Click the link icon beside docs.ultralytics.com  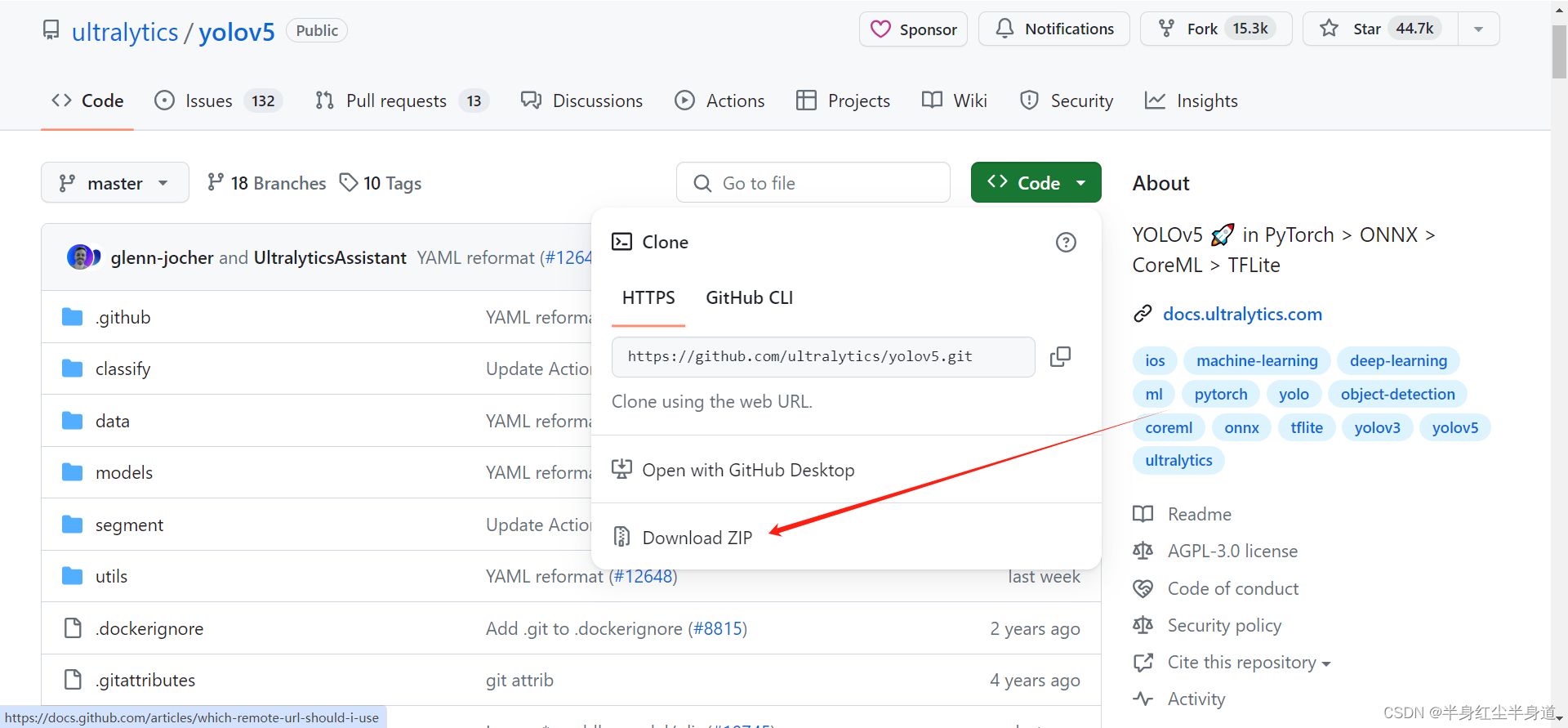(x=1143, y=314)
